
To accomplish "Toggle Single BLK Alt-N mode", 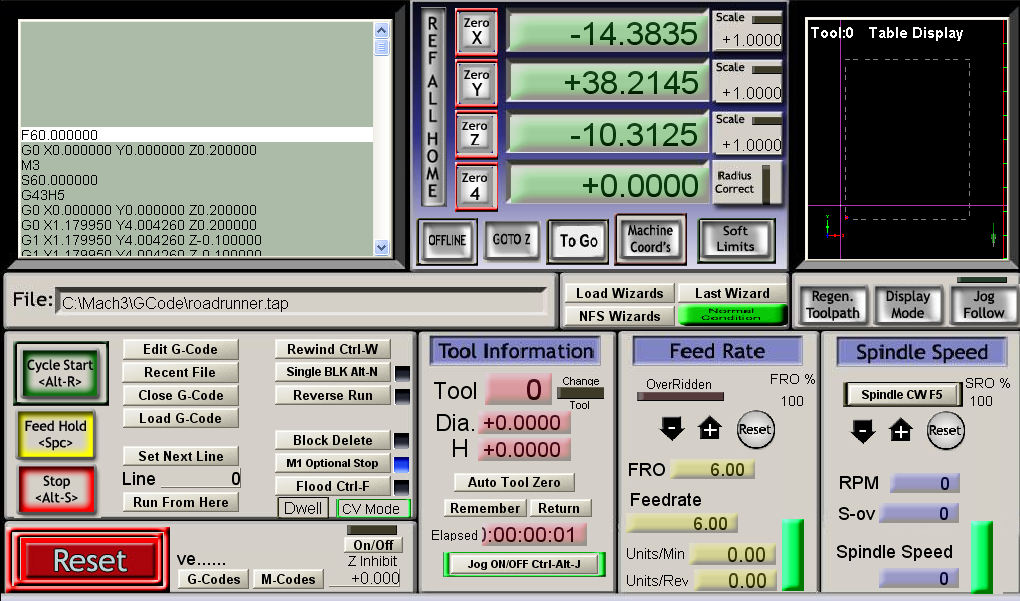I will [x=332, y=372].
